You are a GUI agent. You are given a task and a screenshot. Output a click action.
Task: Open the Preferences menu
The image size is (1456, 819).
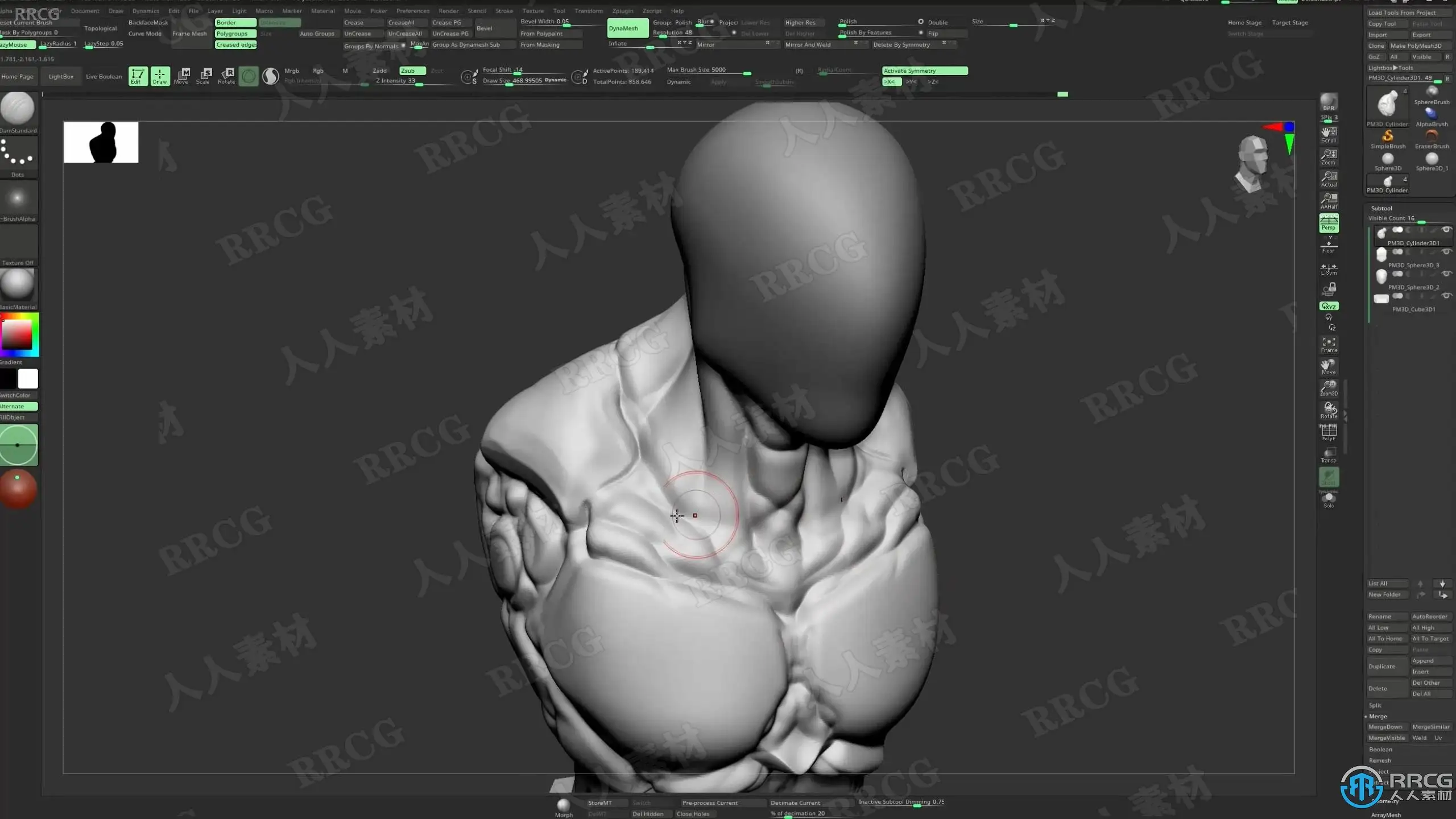412,11
